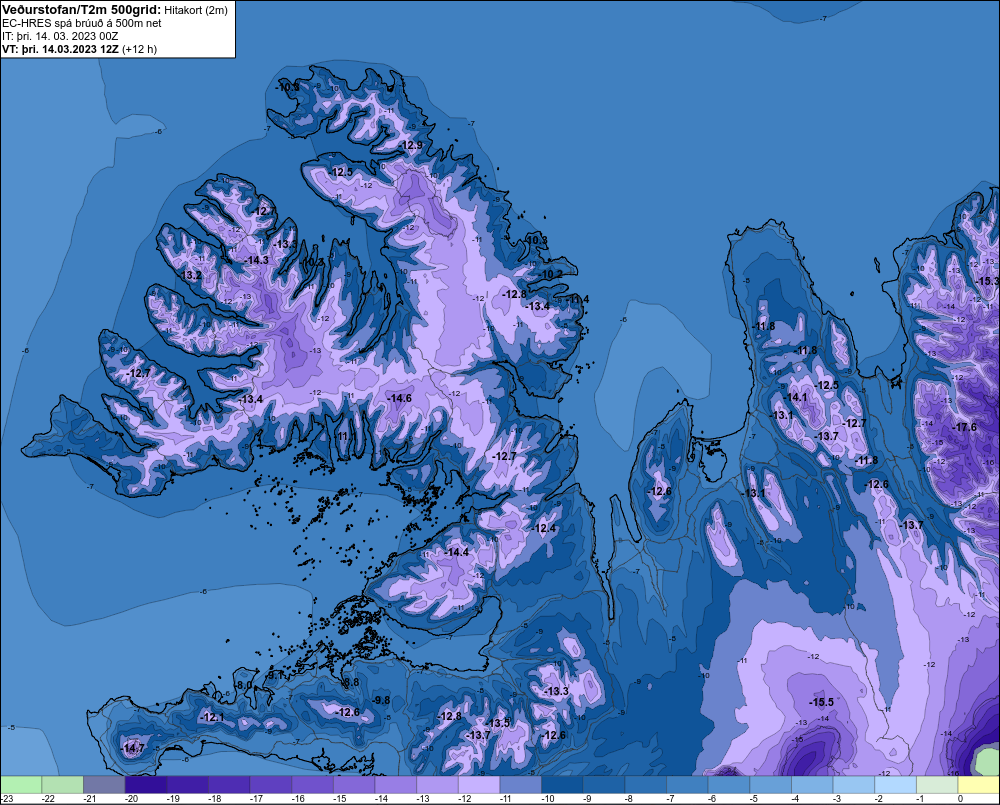Image resolution: width=1000 pixels, height=805 pixels.
Task: Click the legend label -17
Action: tap(256, 799)
